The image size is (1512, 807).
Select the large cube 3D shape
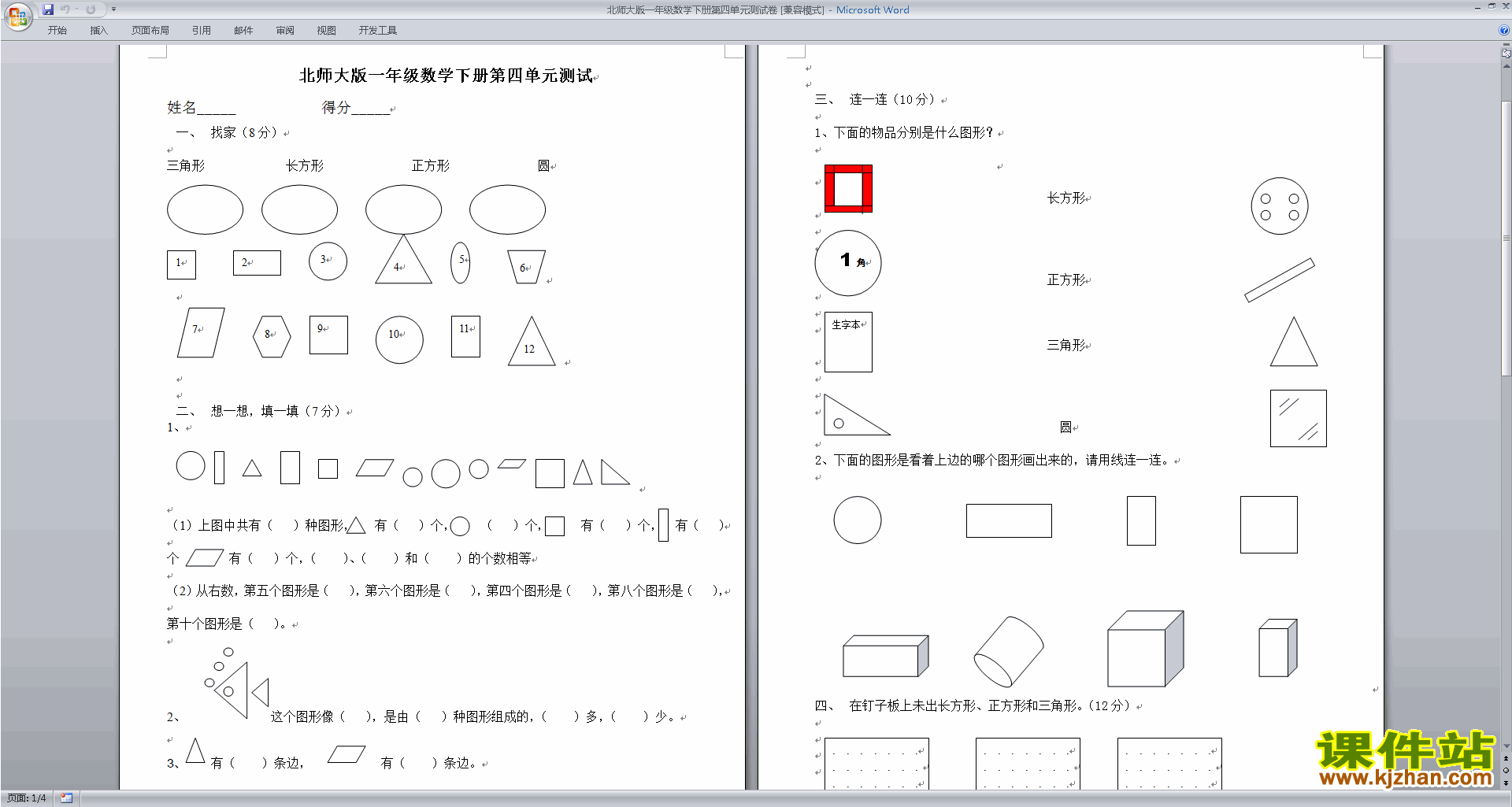[1146, 649]
